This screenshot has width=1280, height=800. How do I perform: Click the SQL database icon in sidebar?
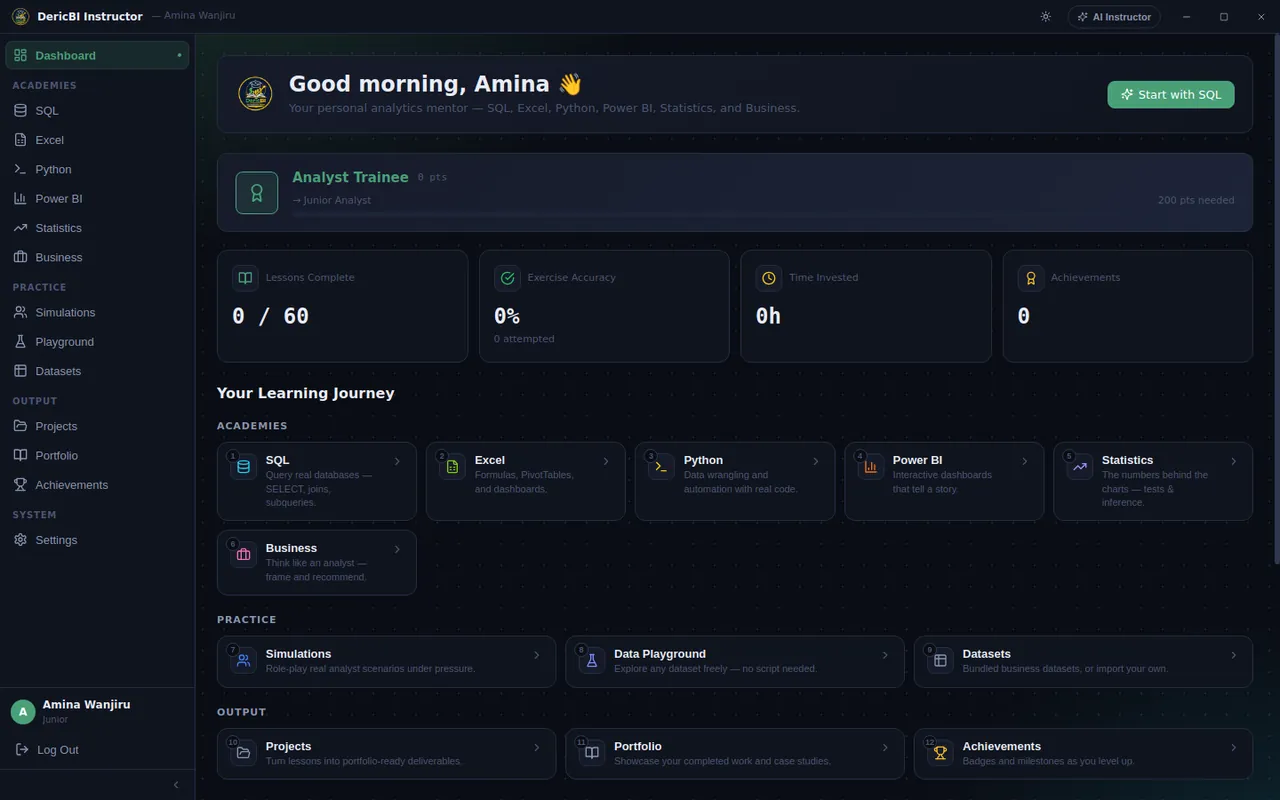pos(20,111)
